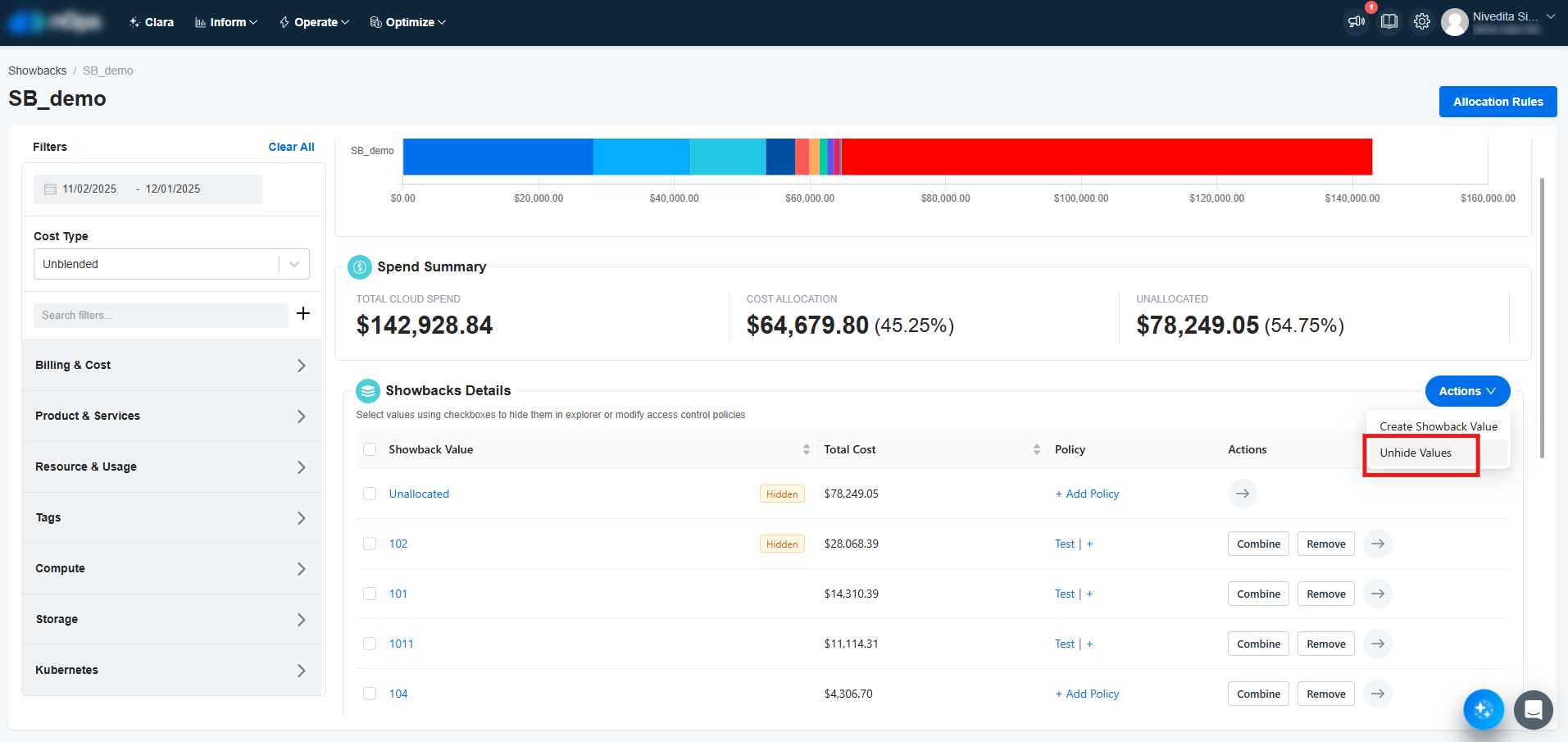Select the checkbox for showback value 101
Screen dimensions: 1568x742
(370, 594)
